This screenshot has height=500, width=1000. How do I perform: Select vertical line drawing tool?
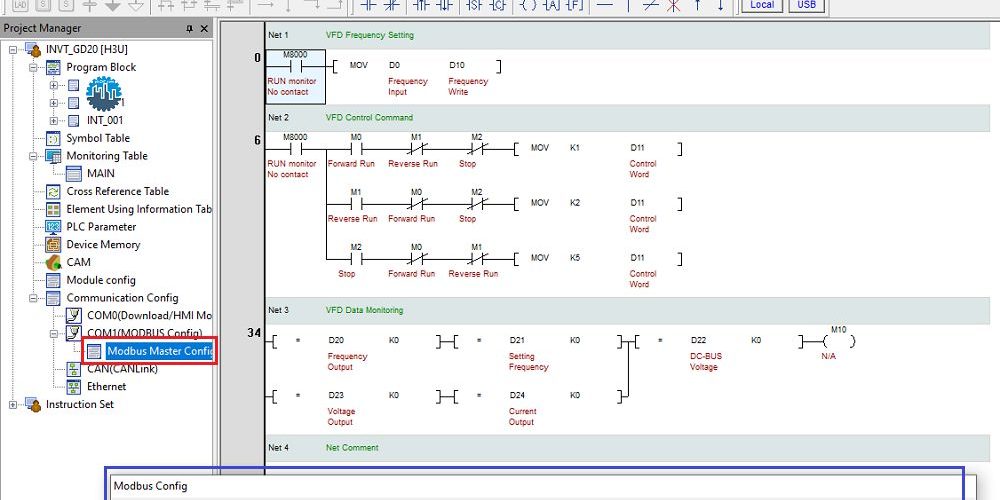pyautogui.click(x=628, y=5)
